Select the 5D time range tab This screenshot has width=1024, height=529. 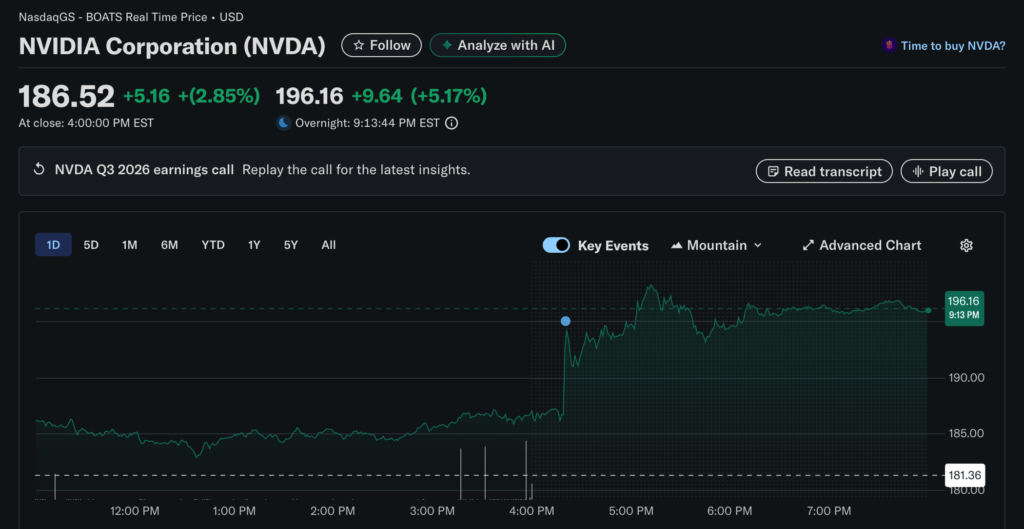pyautogui.click(x=91, y=245)
